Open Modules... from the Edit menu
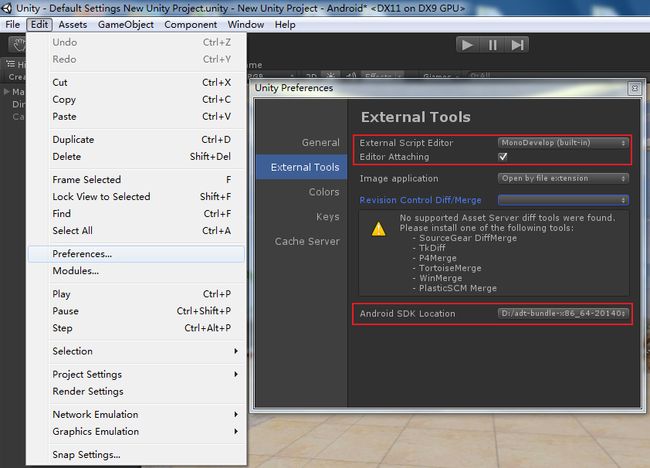Viewport: 650px width, 468px height. coord(136,271)
